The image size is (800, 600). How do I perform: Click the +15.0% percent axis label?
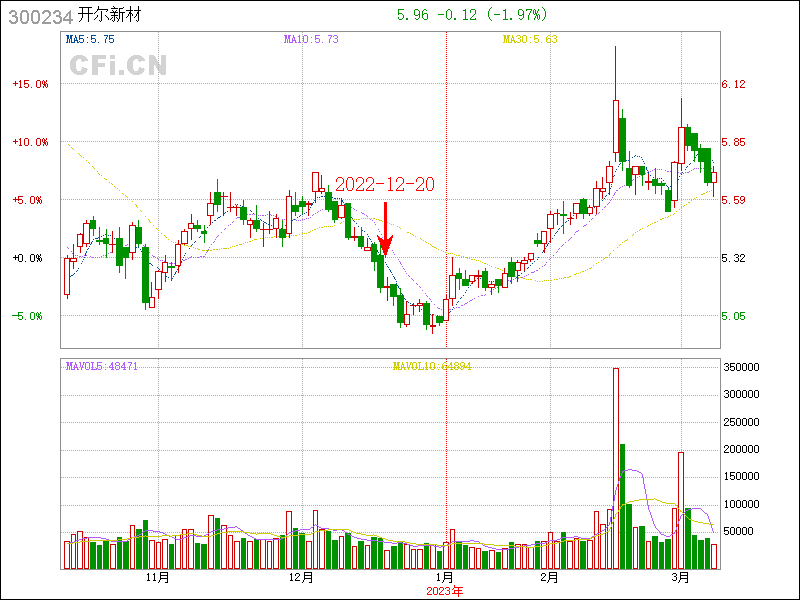pos(30,84)
